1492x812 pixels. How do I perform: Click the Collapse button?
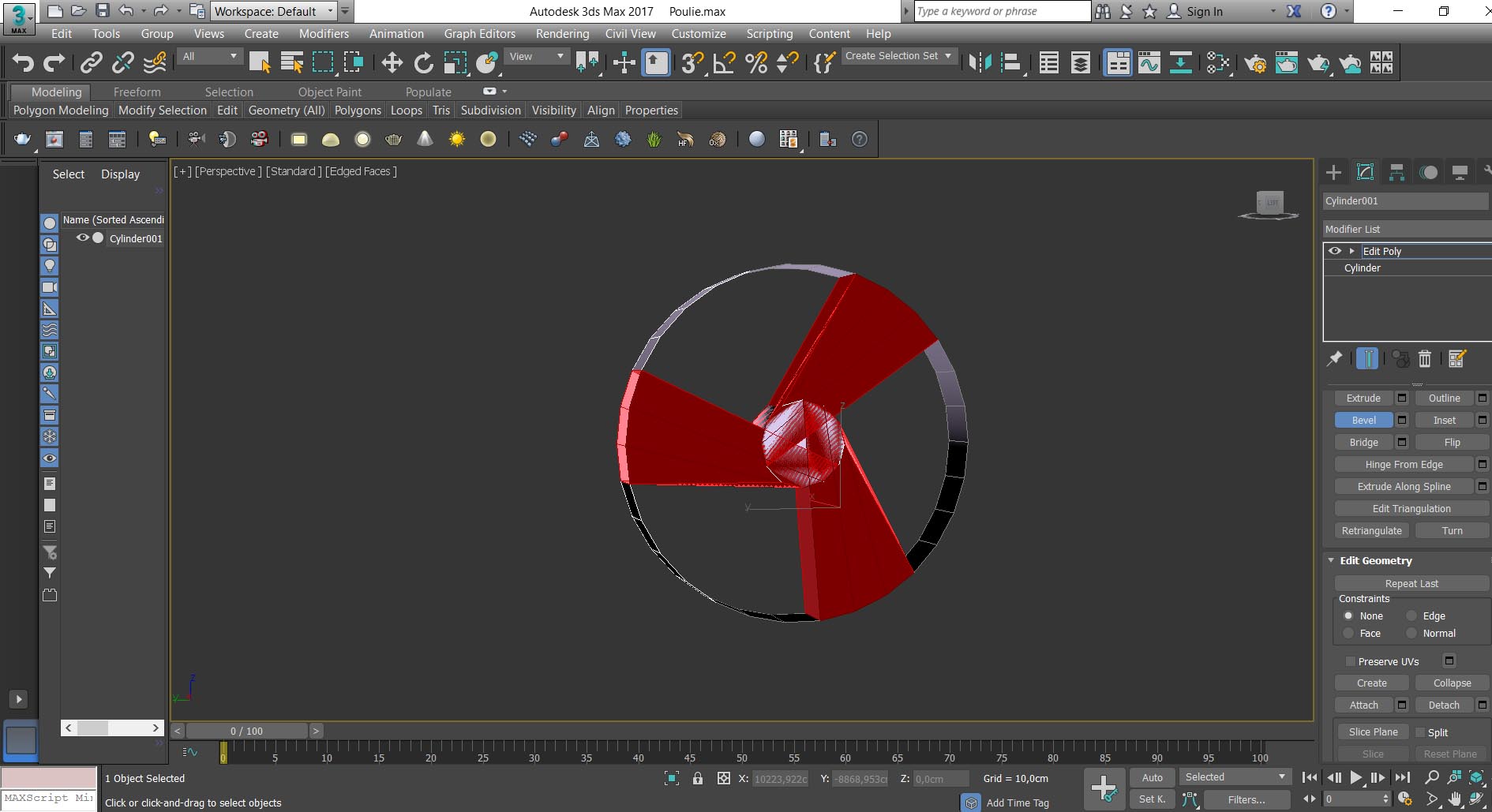click(1452, 683)
